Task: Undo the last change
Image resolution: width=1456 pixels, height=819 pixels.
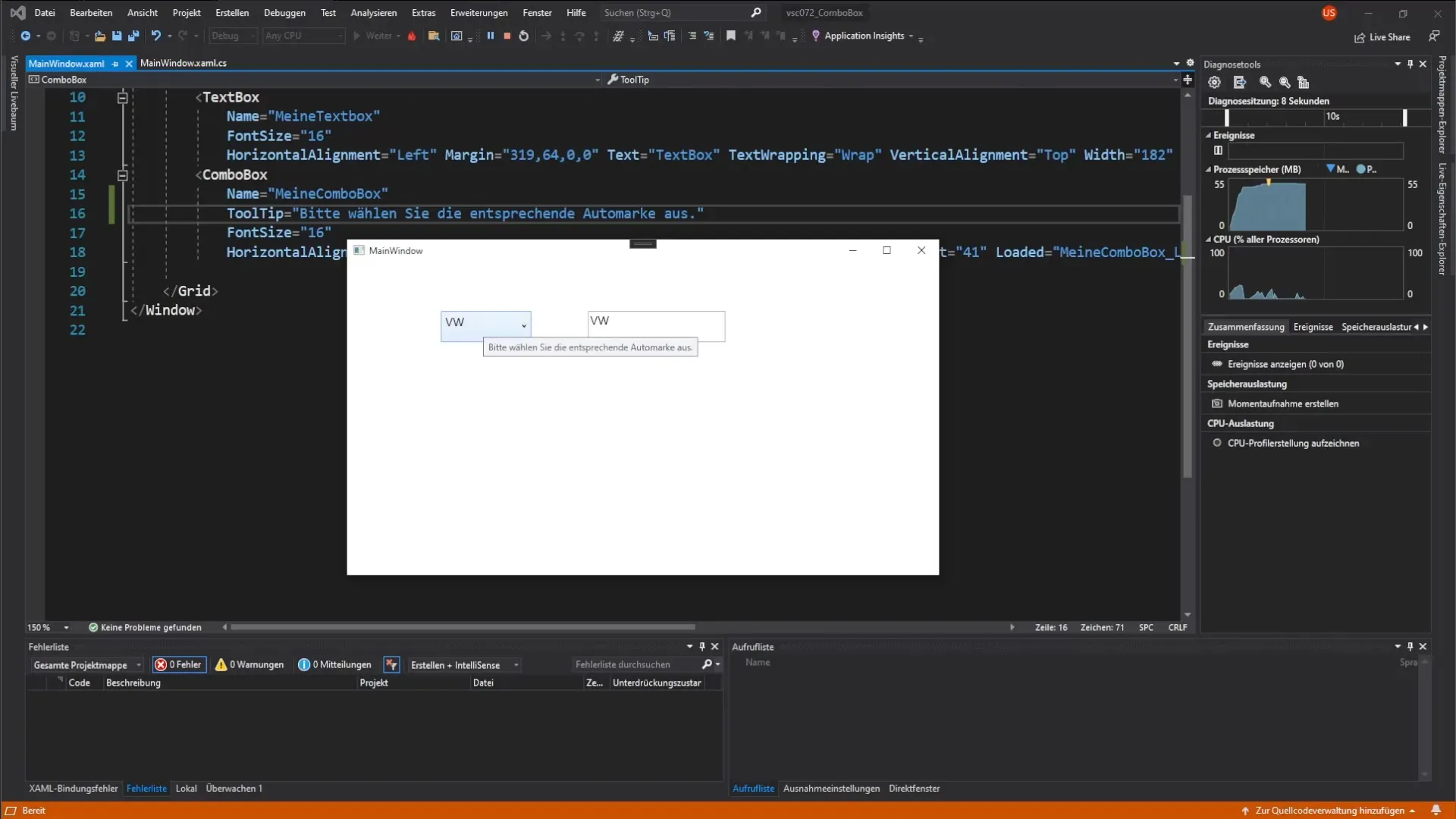Action: point(155,36)
